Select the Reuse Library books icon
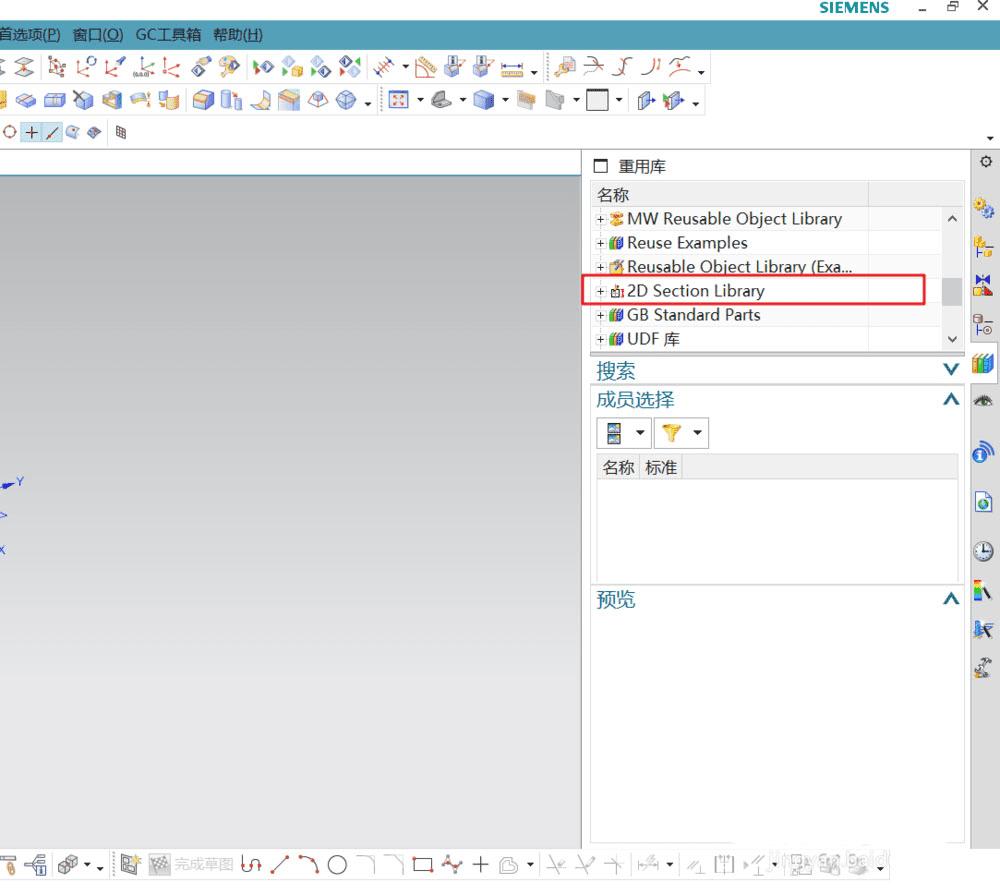This screenshot has height=895, width=1000. click(983, 364)
